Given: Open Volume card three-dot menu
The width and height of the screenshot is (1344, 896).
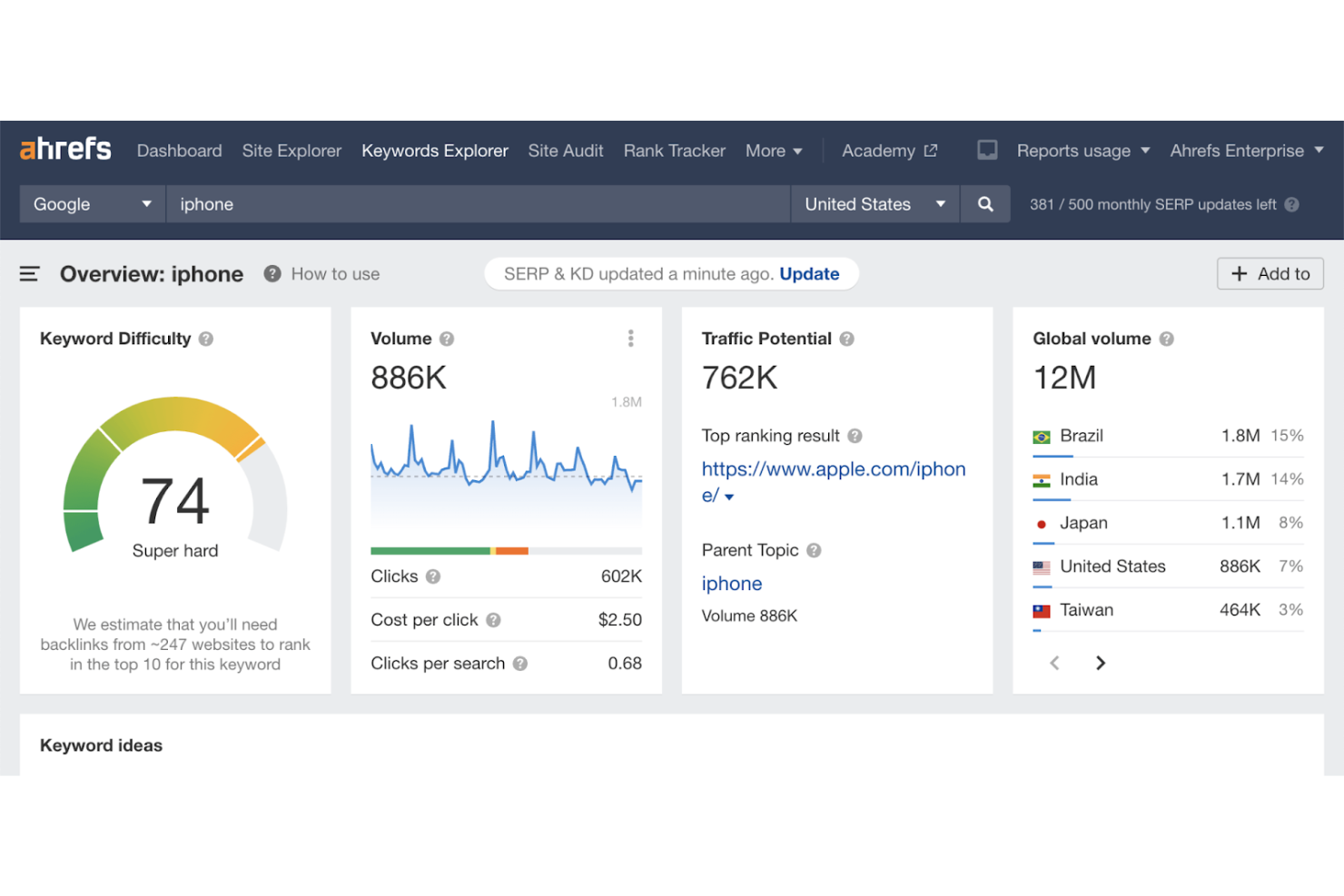Looking at the screenshot, I should tap(630, 339).
